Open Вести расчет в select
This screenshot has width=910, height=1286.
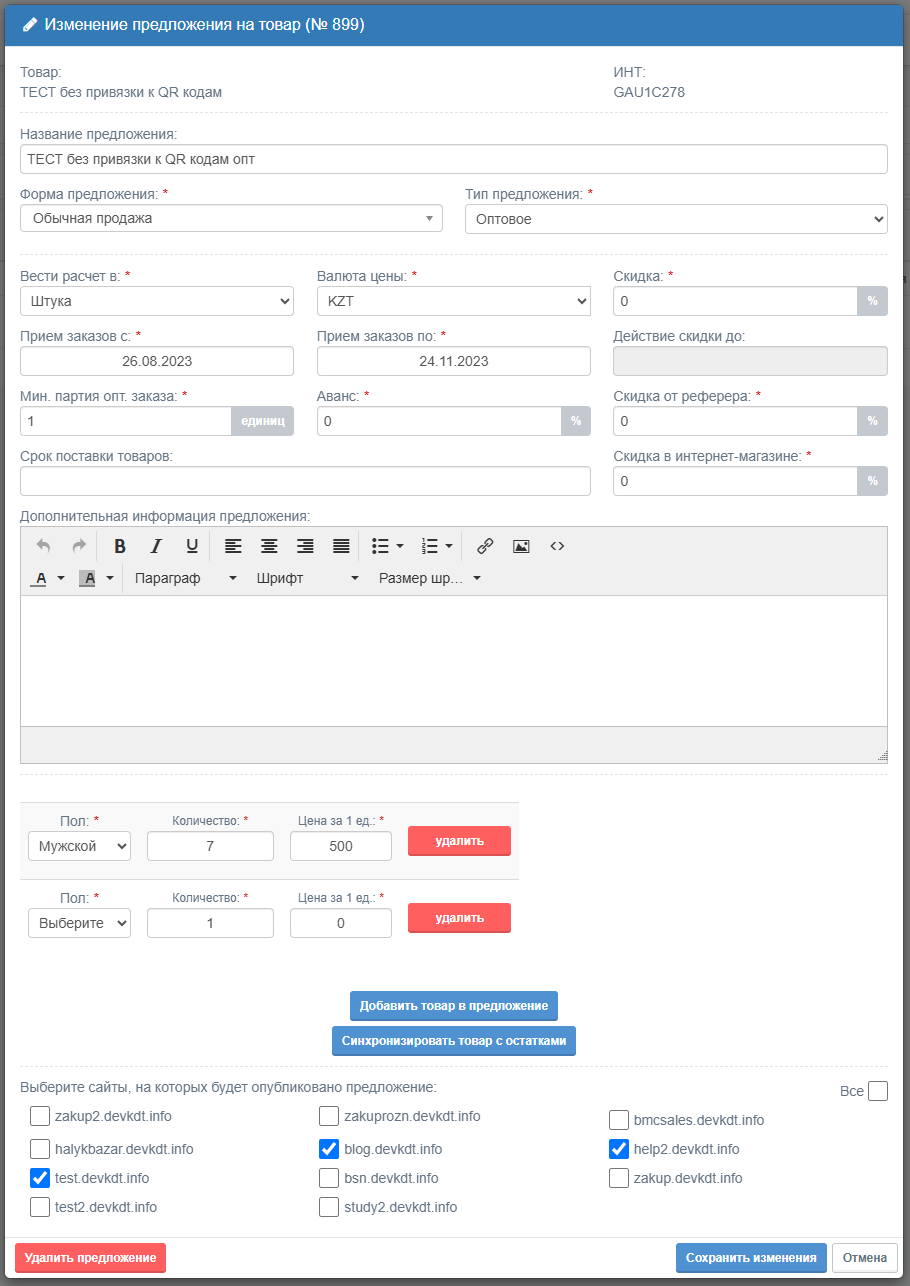[157, 301]
